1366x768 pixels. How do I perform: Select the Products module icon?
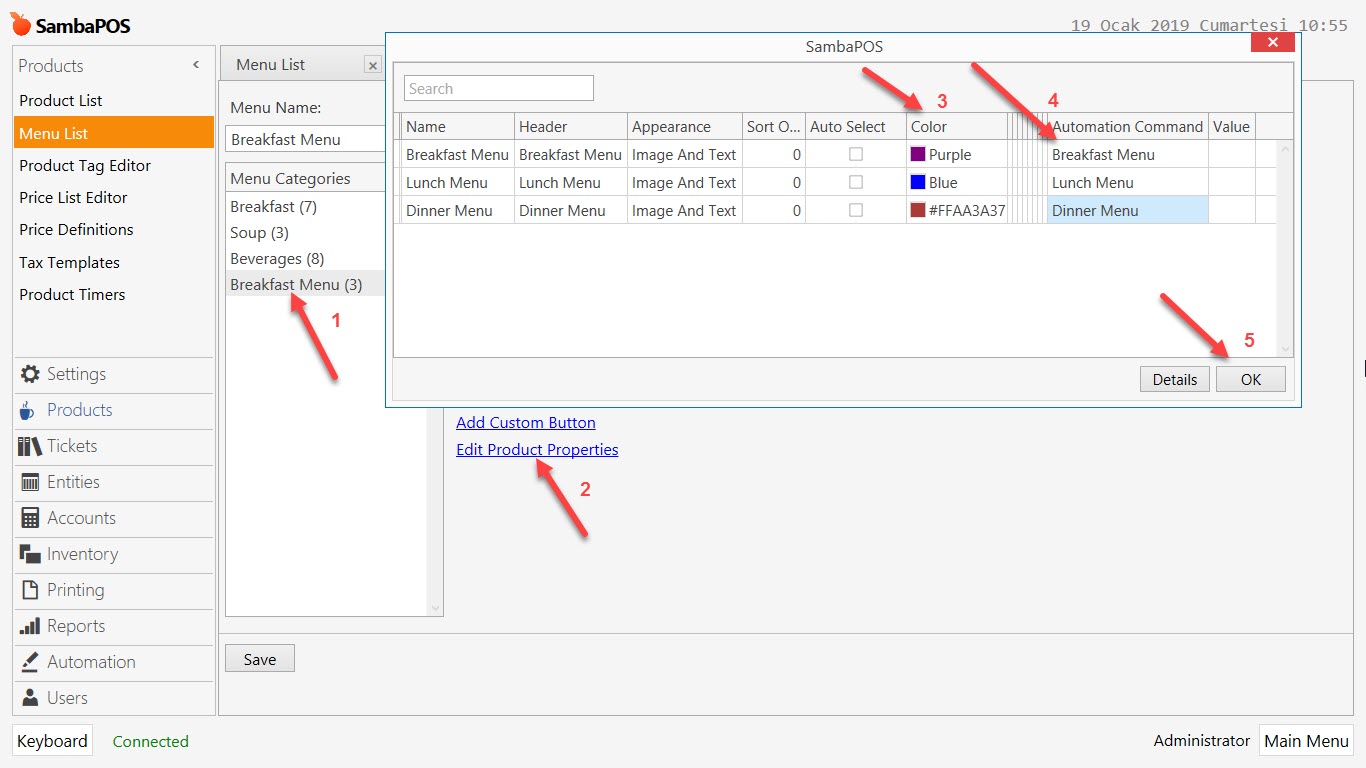77,410
